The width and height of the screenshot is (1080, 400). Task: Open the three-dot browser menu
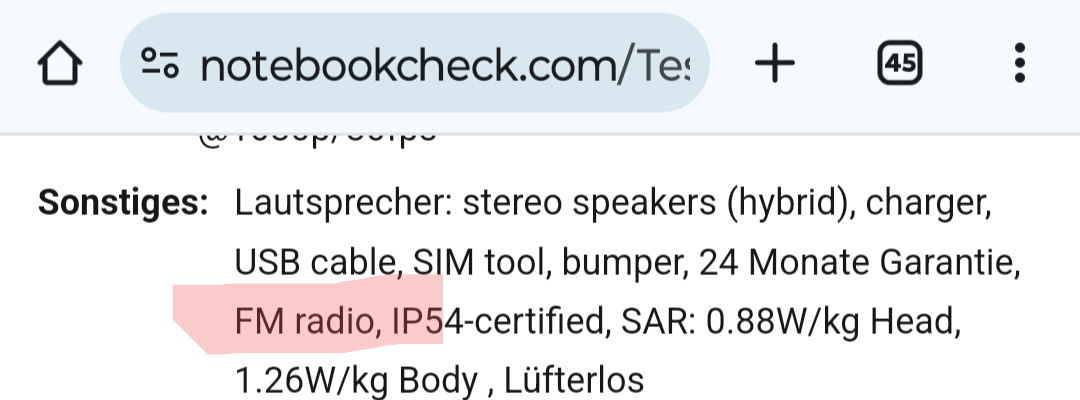click(1019, 65)
